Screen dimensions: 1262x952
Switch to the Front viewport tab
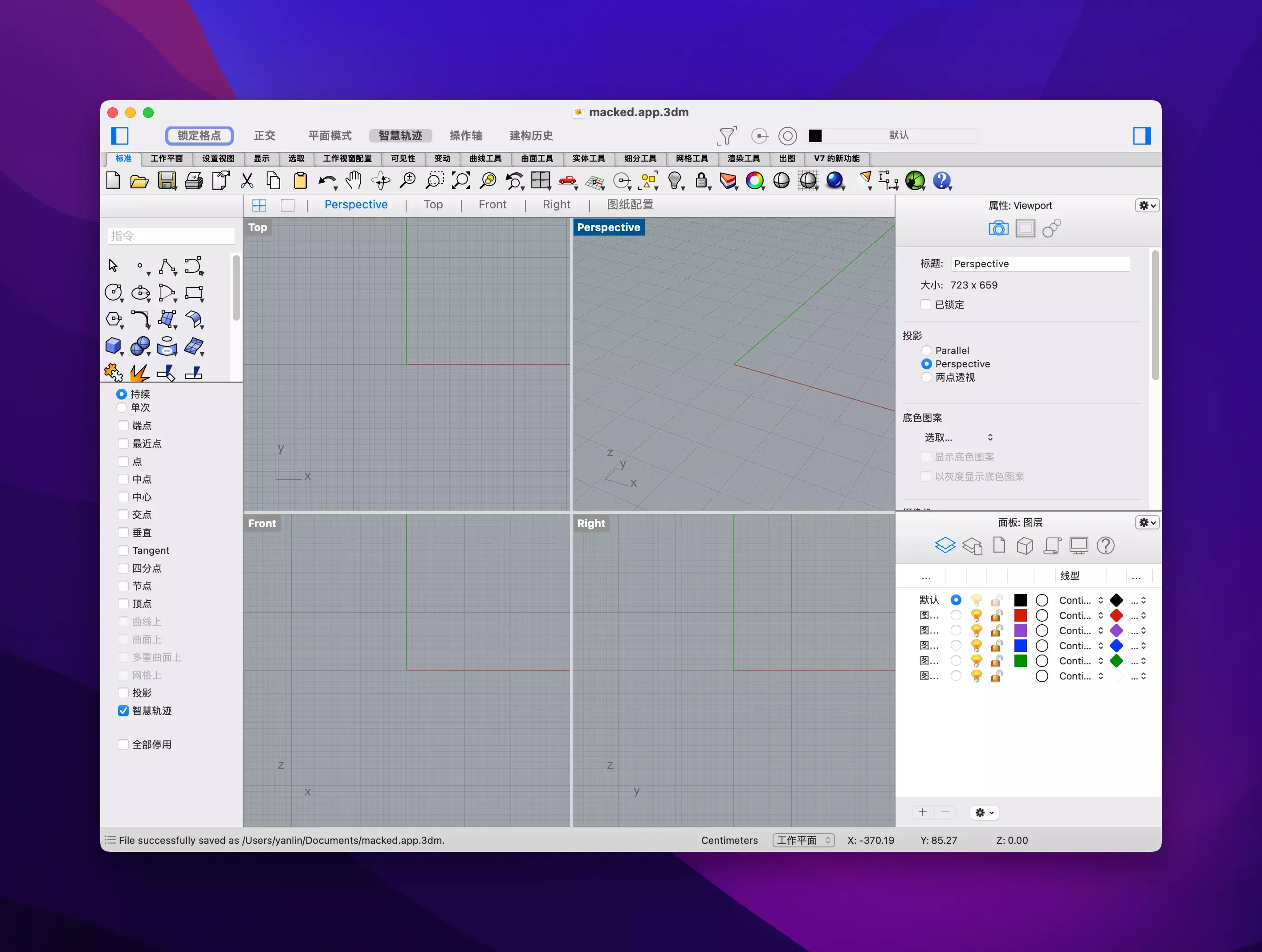click(x=492, y=205)
